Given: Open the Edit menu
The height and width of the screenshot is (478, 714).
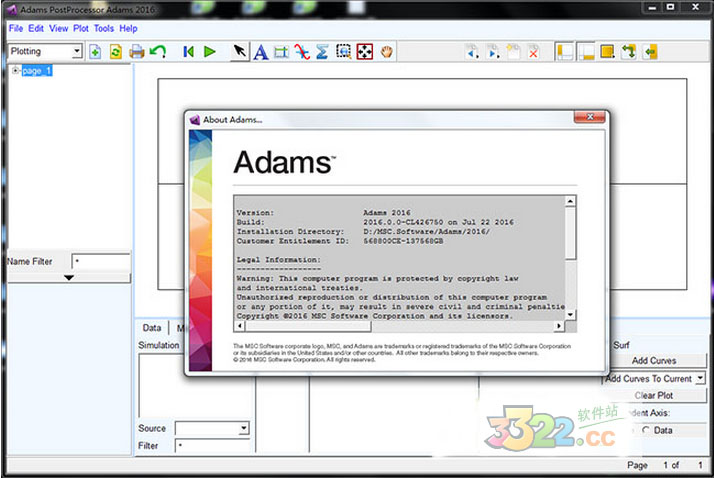Looking at the screenshot, I should tap(36, 28).
